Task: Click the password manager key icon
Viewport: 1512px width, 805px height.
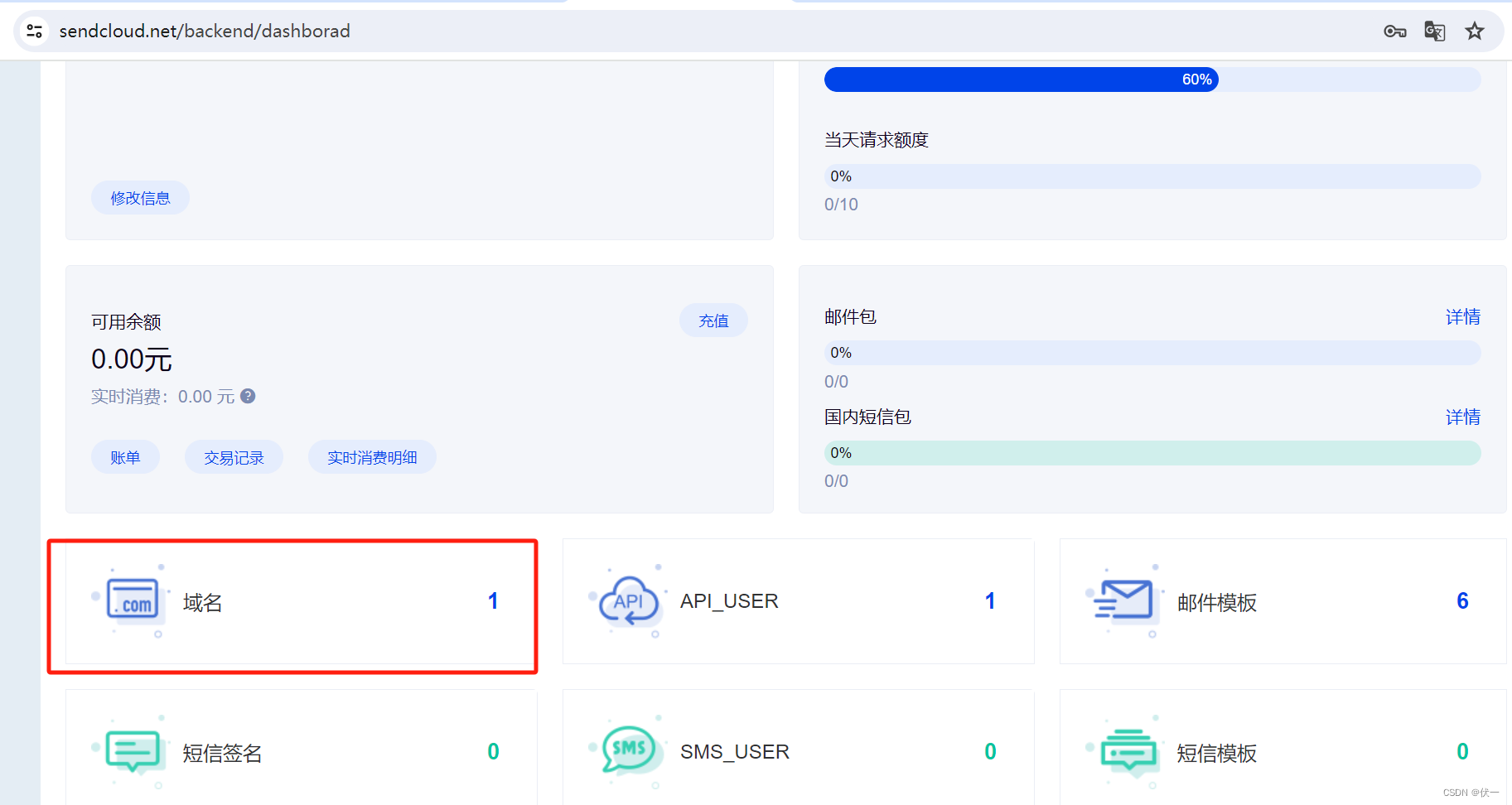Action: 1394,31
